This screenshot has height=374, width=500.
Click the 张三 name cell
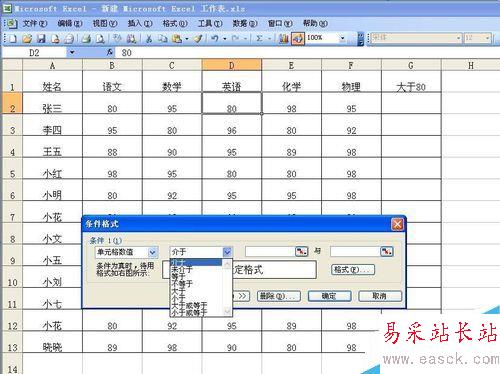click(x=52, y=103)
